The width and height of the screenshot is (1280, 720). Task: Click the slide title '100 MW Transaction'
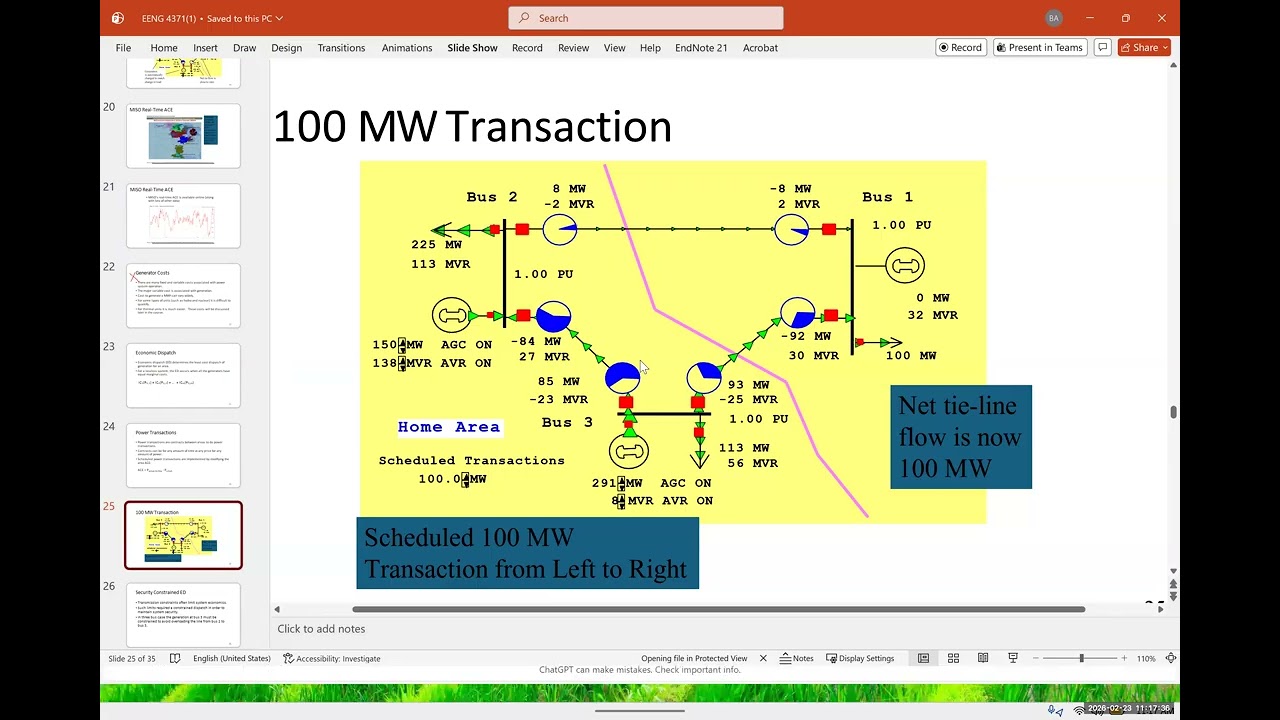coord(472,127)
